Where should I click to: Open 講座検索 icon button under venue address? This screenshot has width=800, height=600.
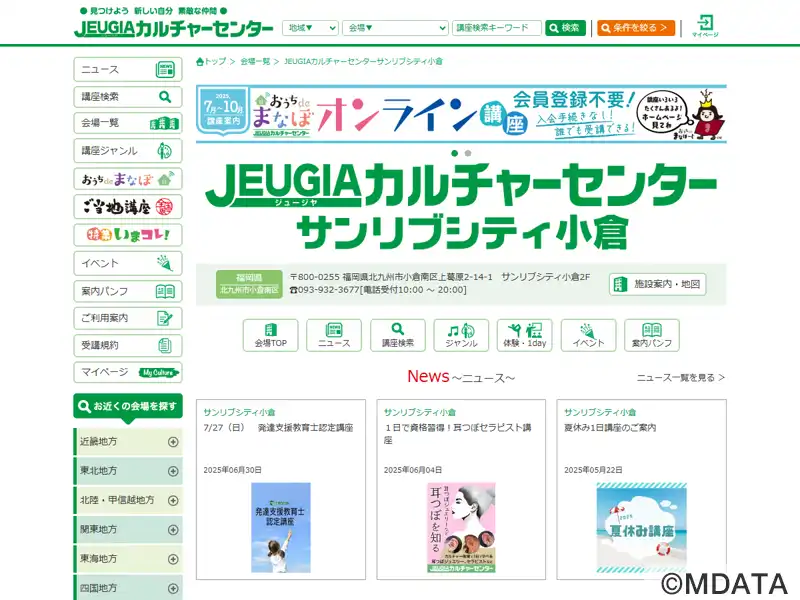coord(397,335)
